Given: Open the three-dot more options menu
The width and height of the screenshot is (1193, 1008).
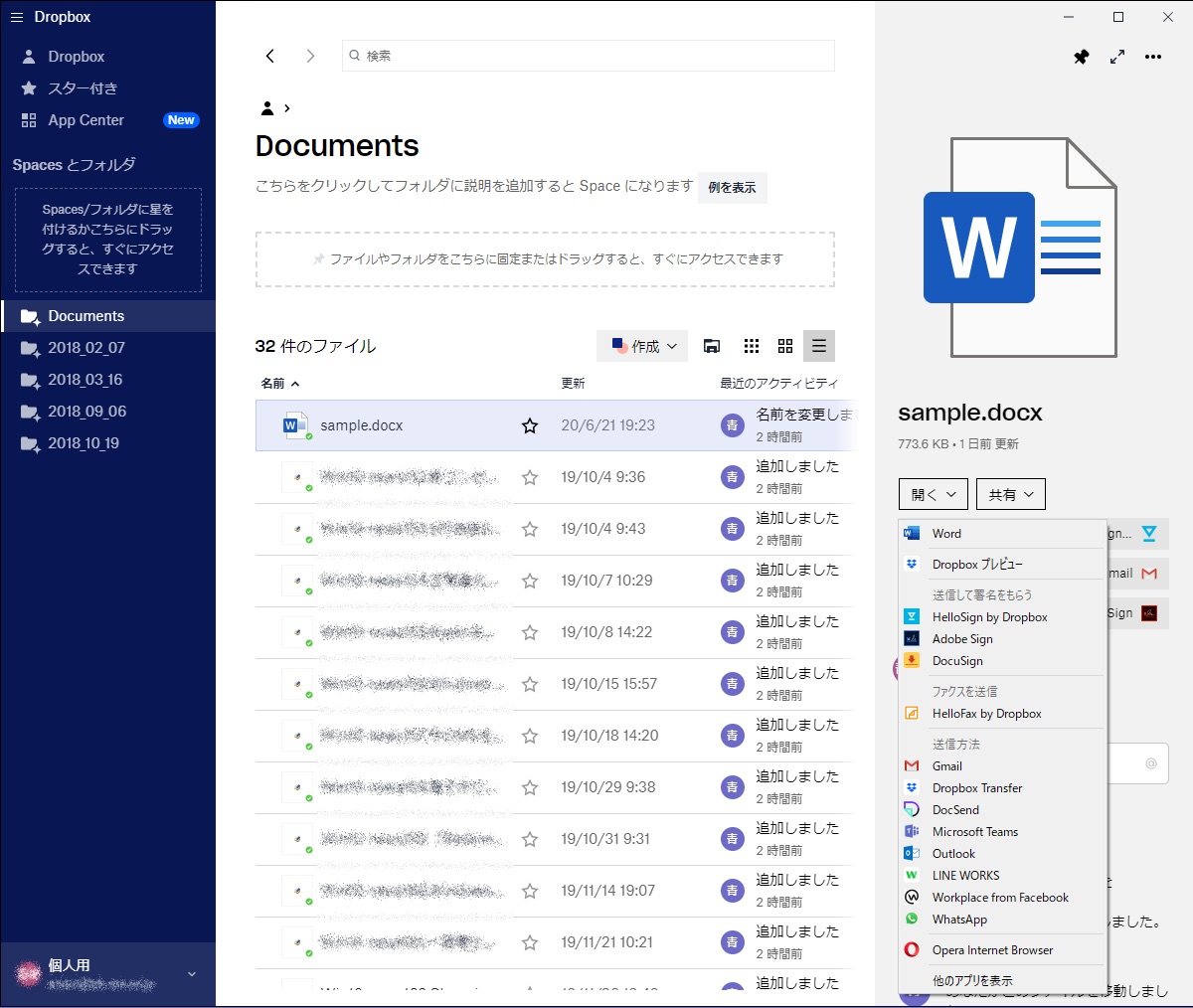Looking at the screenshot, I should coord(1153,57).
